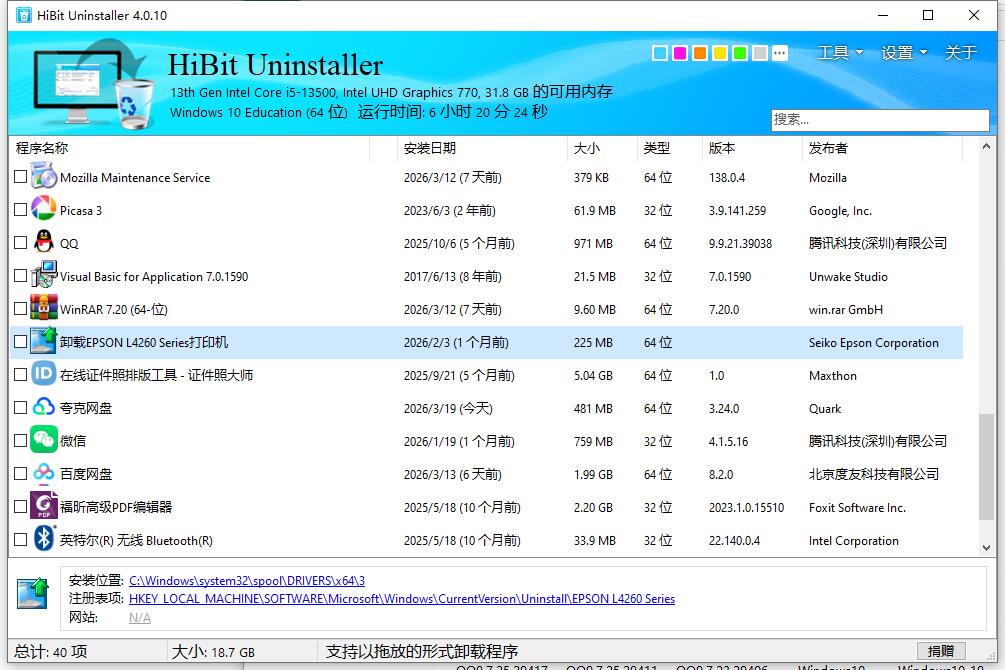Tick the checkbox for 英特尔(R) 无线 Bluetooth(R)
Screen dimensions: 1005x670
tap(21, 540)
